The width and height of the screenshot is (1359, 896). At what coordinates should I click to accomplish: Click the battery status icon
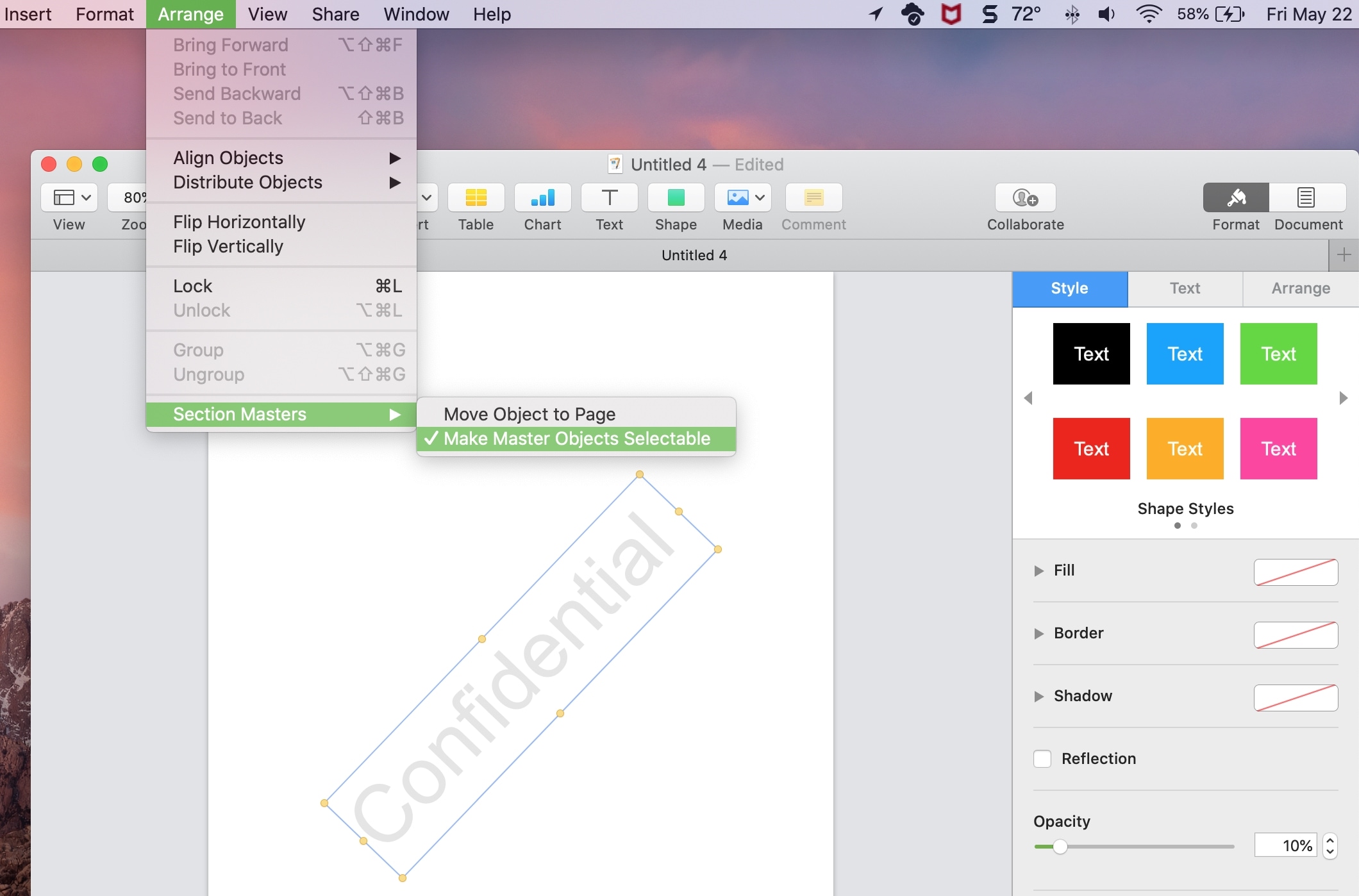click(x=1230, y=14)
